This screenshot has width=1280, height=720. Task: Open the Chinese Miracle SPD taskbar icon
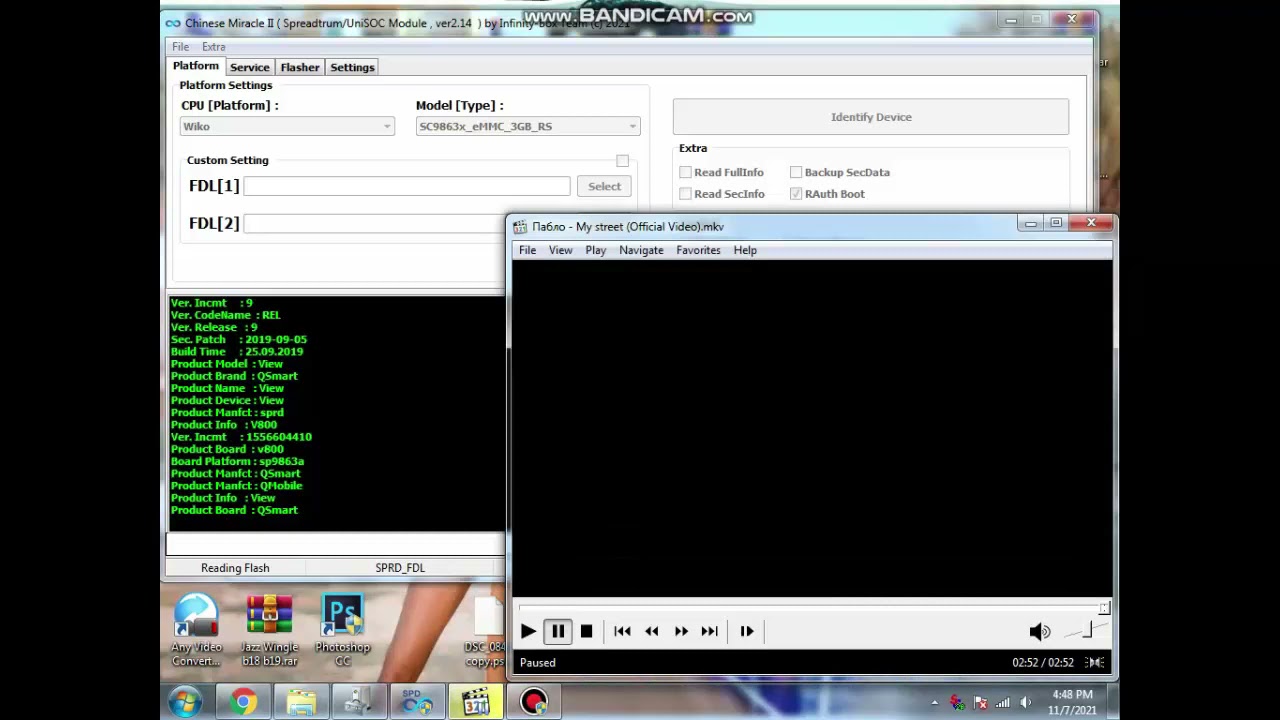(x=417, y=702)
